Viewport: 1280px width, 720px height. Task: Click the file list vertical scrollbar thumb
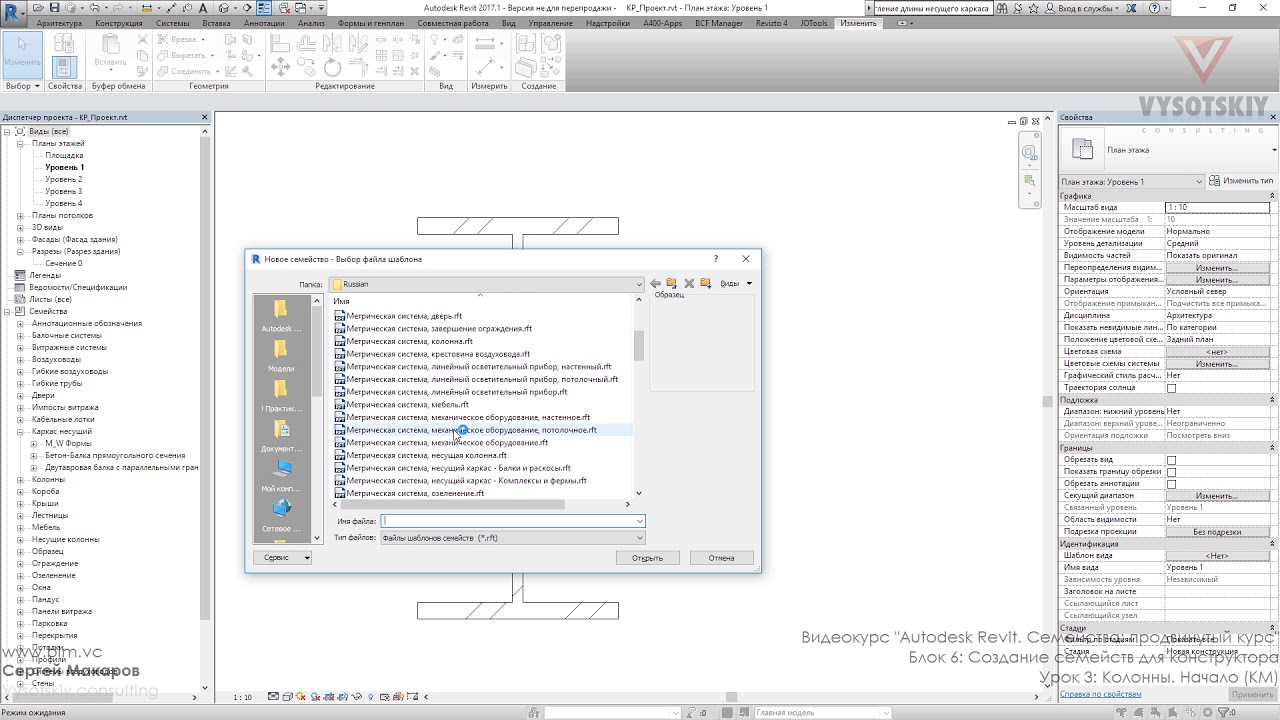(x=638, y=344)
